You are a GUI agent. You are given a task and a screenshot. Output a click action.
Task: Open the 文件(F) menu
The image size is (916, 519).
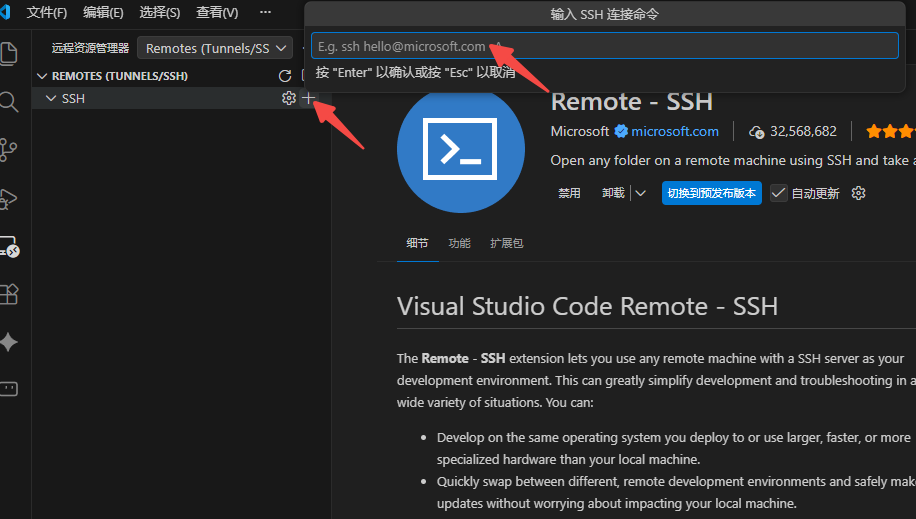pyautogui.click(x=46, y=12)
